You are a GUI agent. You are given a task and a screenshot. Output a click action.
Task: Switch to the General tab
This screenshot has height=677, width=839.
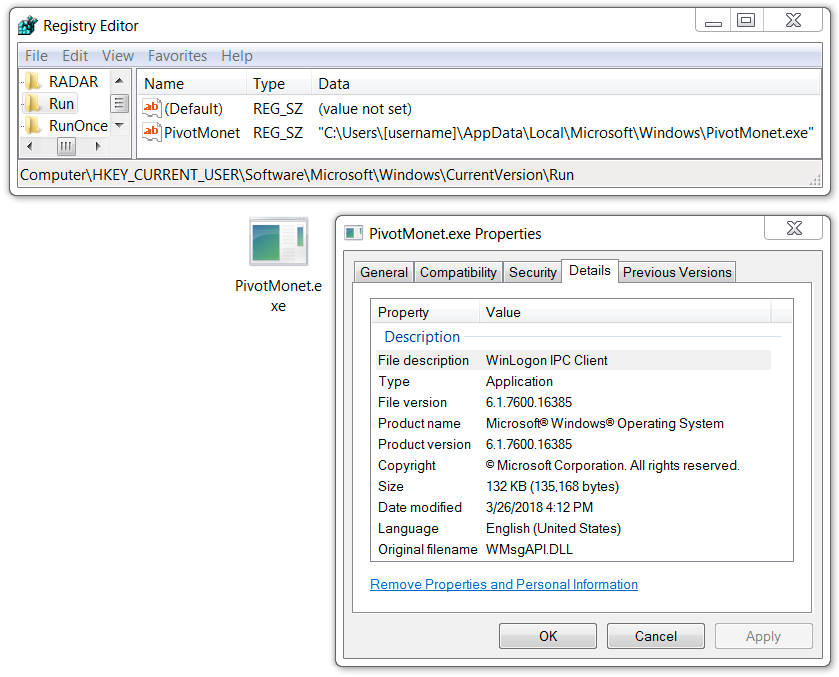(384, 272)
